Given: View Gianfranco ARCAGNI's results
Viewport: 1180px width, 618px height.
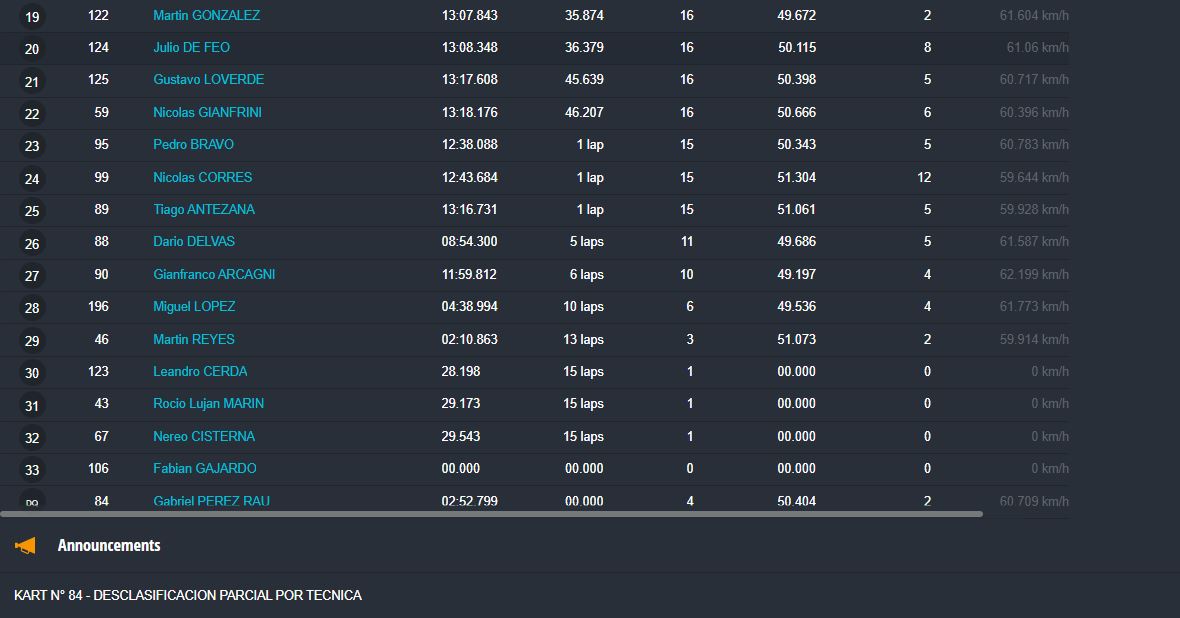Looking at the screenshot, I should (214, 275).
